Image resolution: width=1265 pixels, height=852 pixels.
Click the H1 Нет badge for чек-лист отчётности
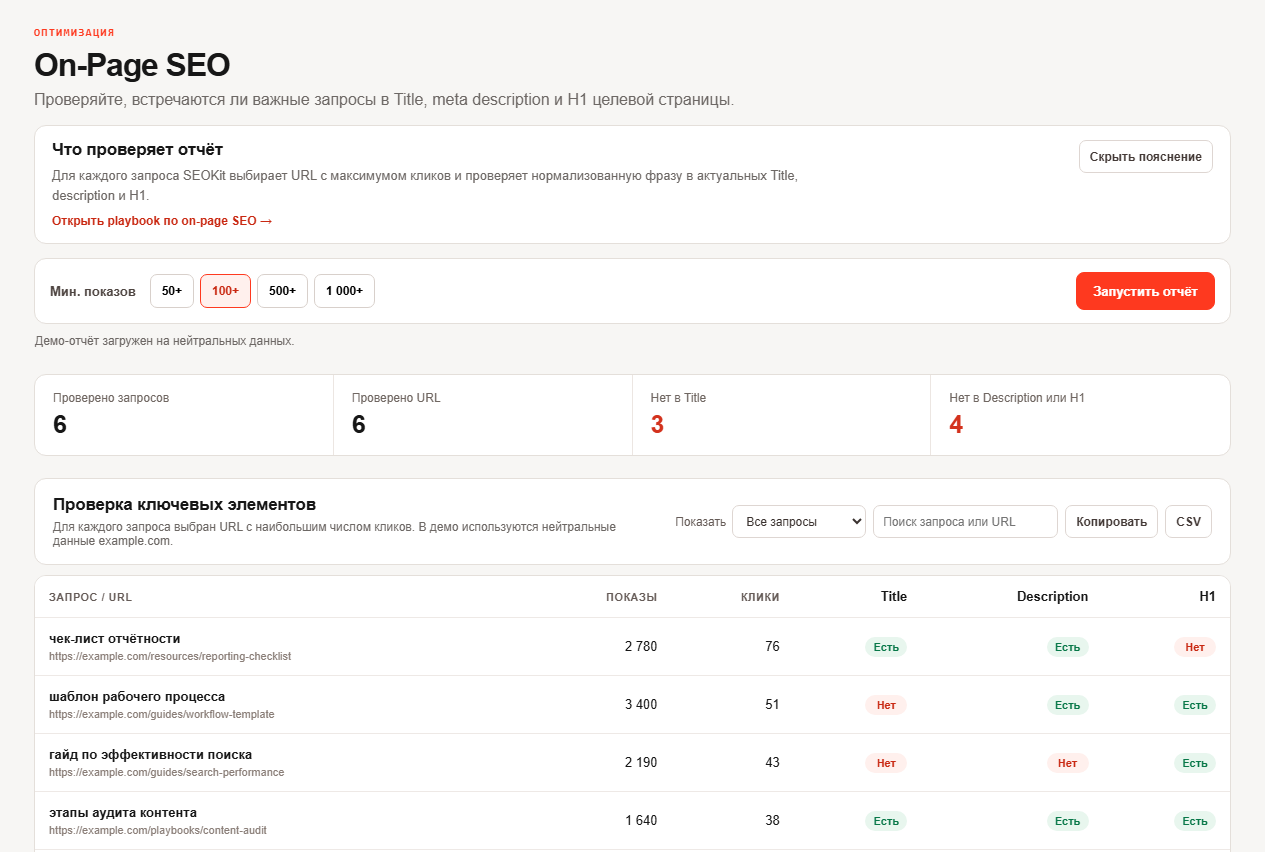tap(1195, 647)
